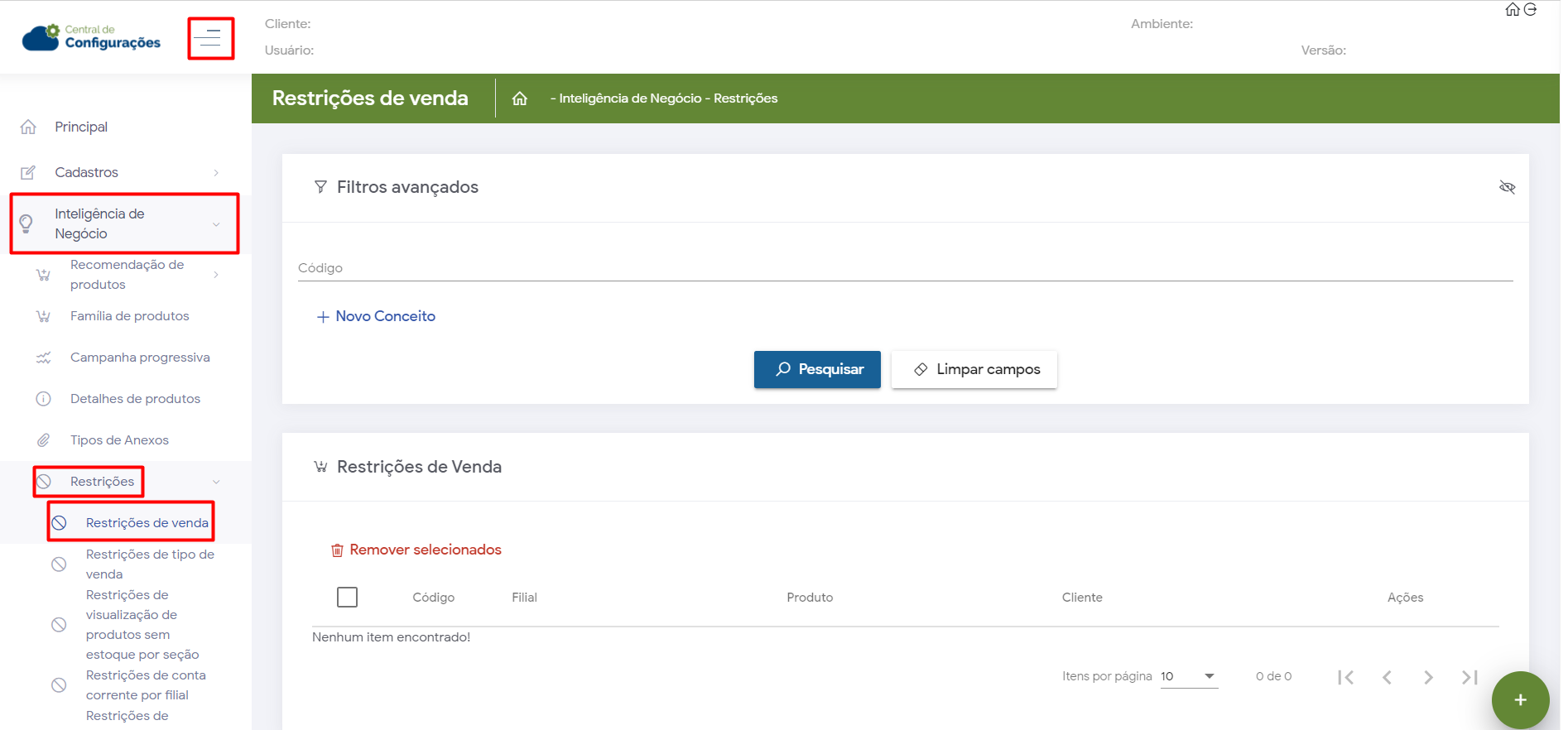This screenshot has height=730, width=1568.
Task: Click the Limpar campos button
Action: [974, 369]
